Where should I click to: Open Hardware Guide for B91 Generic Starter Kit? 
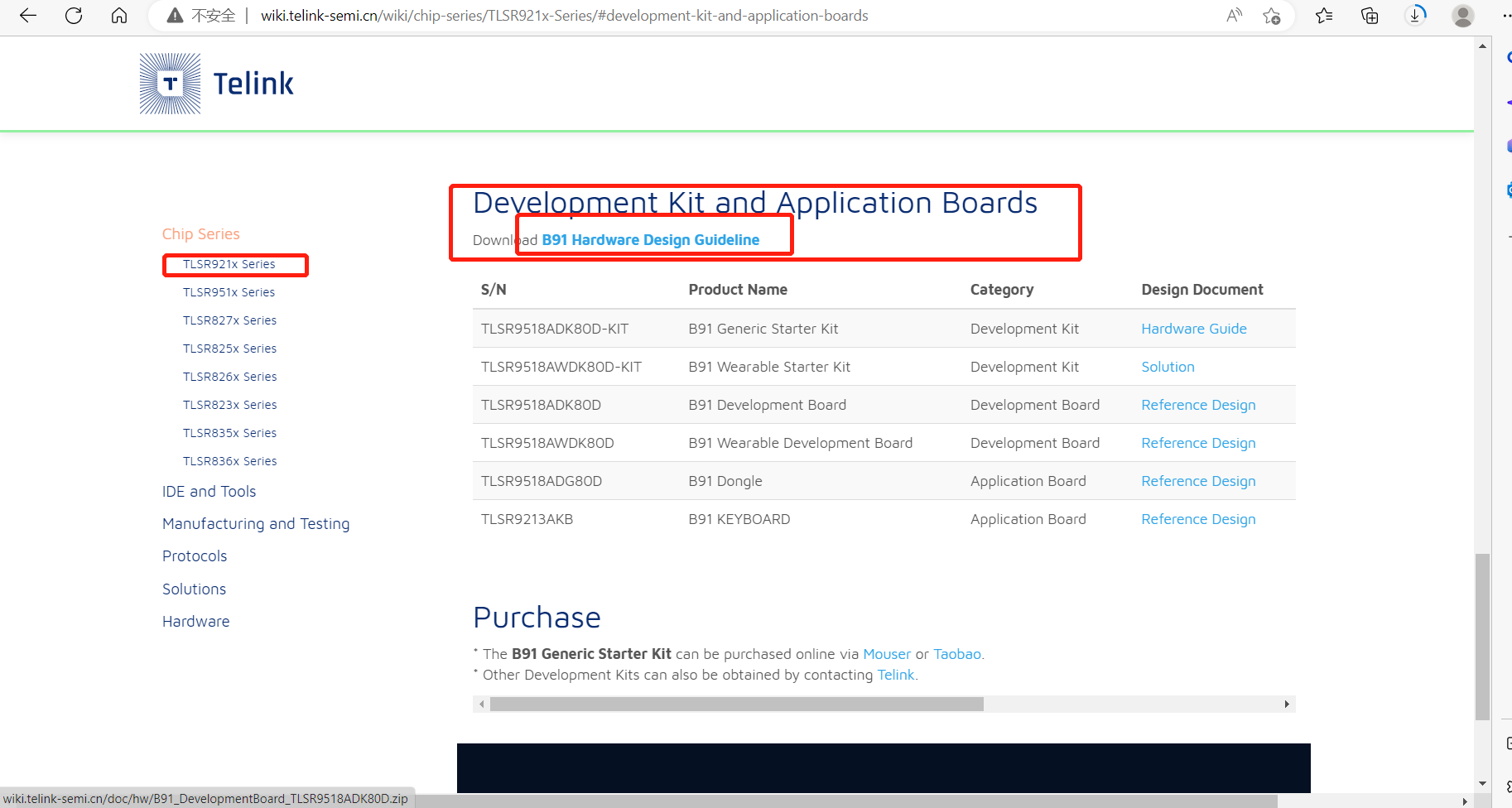pos(1193,328)
